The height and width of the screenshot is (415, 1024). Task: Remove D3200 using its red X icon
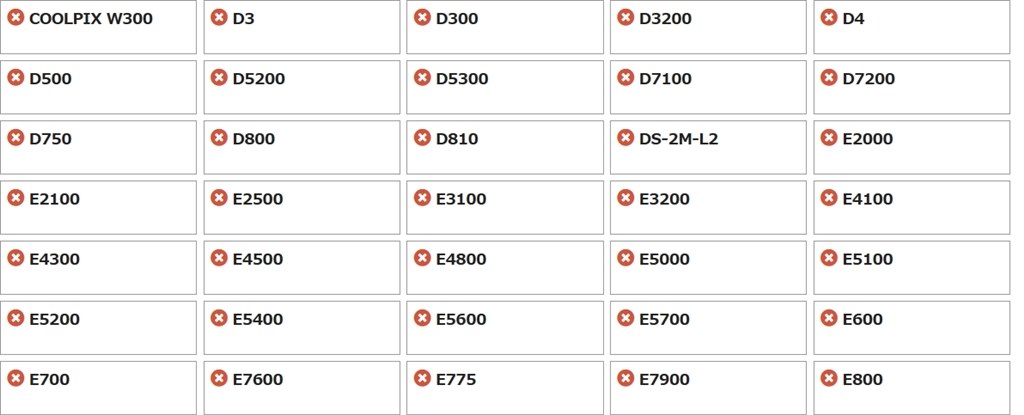coord(625,18)
